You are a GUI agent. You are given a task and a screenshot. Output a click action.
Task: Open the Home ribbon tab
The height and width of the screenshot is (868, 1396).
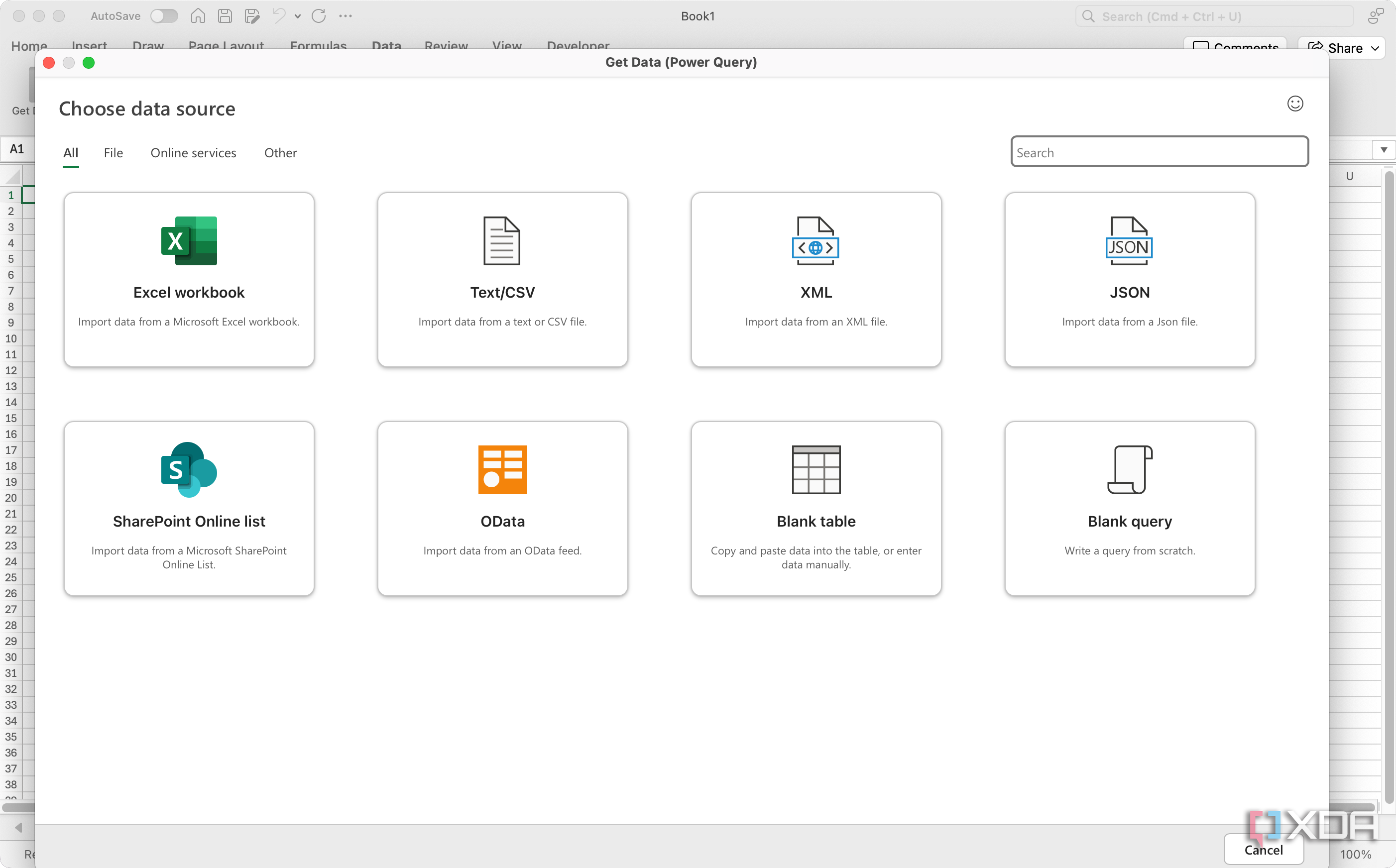coord(29,45)
